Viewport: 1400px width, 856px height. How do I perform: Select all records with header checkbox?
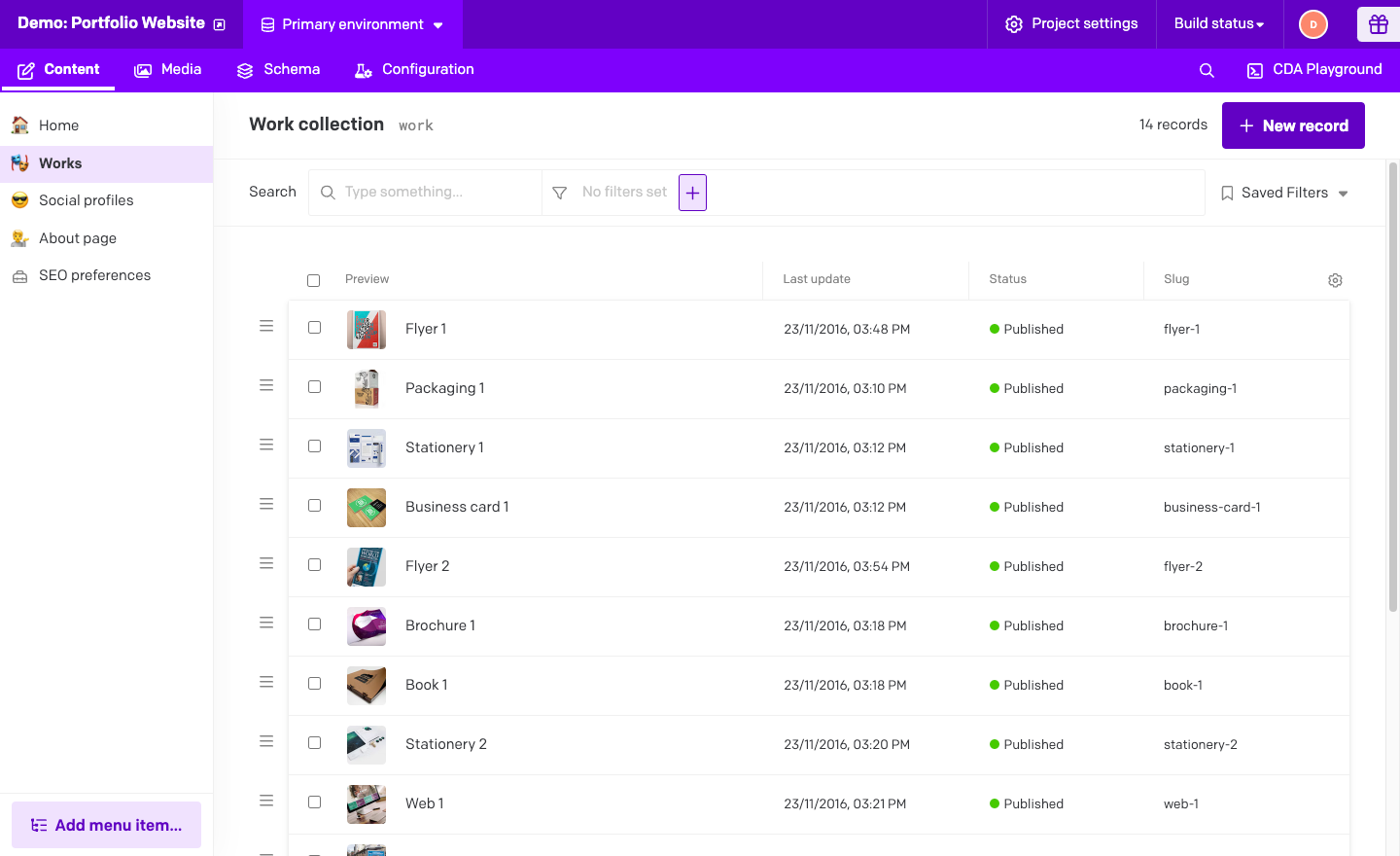coord(313,280)
